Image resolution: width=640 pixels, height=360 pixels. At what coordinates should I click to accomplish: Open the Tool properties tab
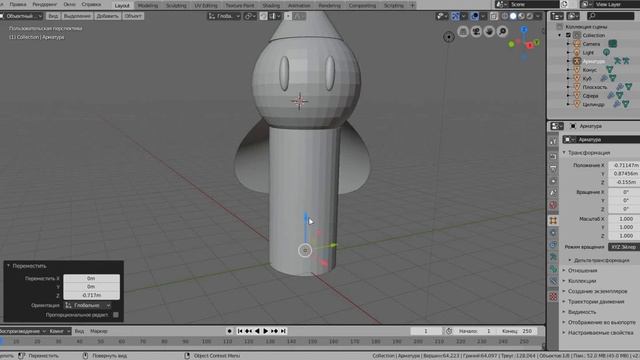(553, 141)
